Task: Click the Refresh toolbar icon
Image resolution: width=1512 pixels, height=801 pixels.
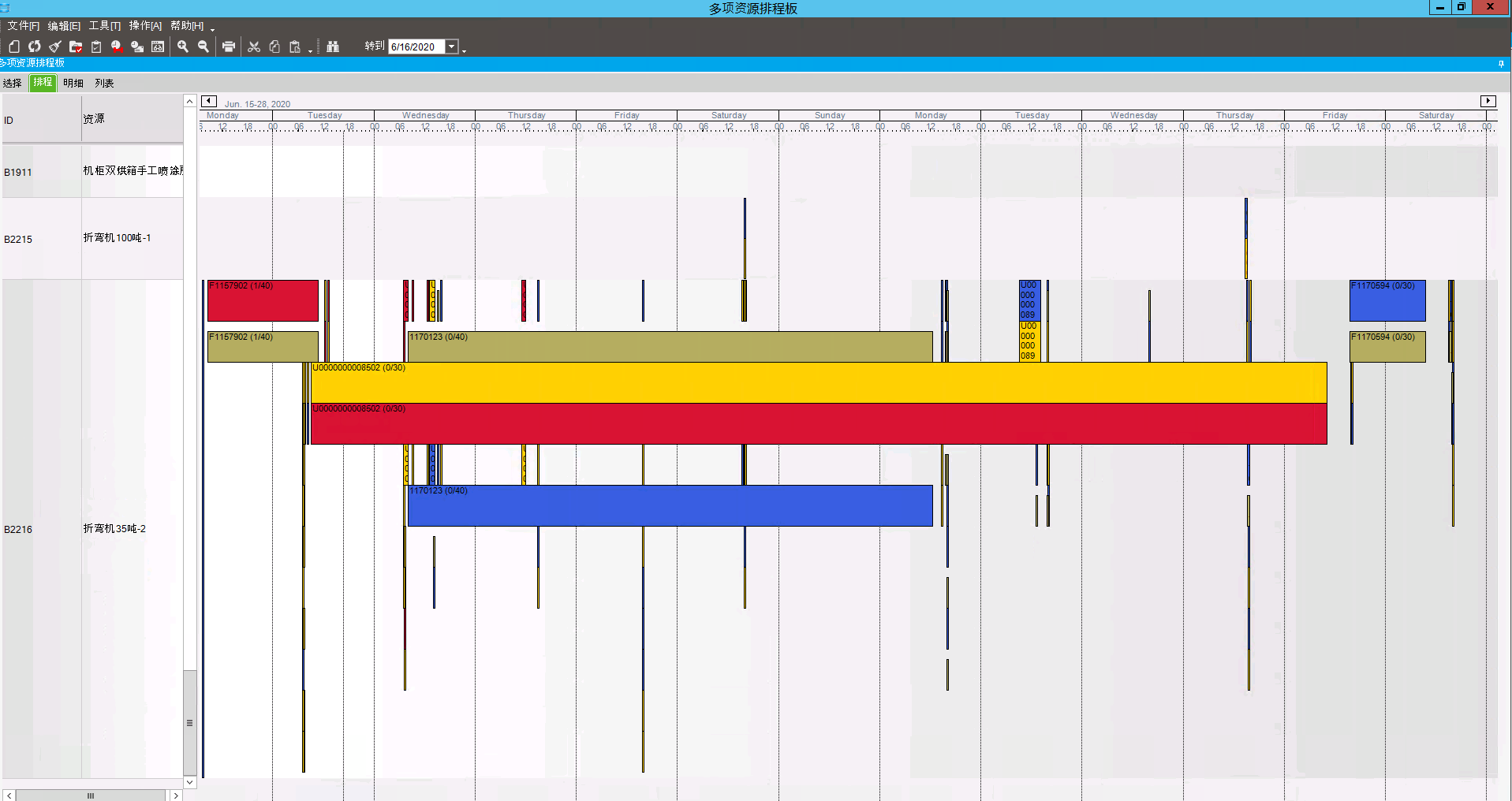Action: 35,47
